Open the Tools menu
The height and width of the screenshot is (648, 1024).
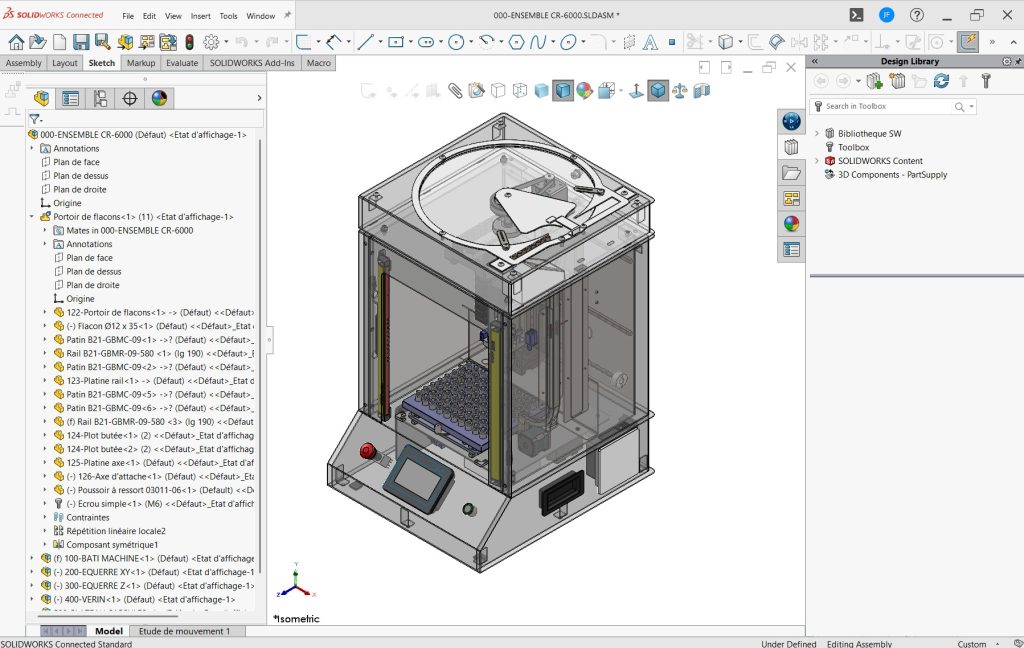[x=228, y=16]
